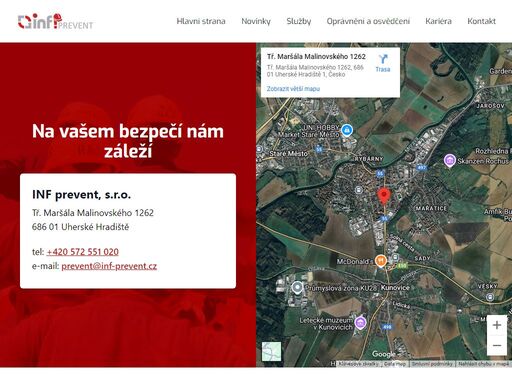Screen dimensions: 512x384
Task: Open the Hlavní strana menu item
Action: 201,21
